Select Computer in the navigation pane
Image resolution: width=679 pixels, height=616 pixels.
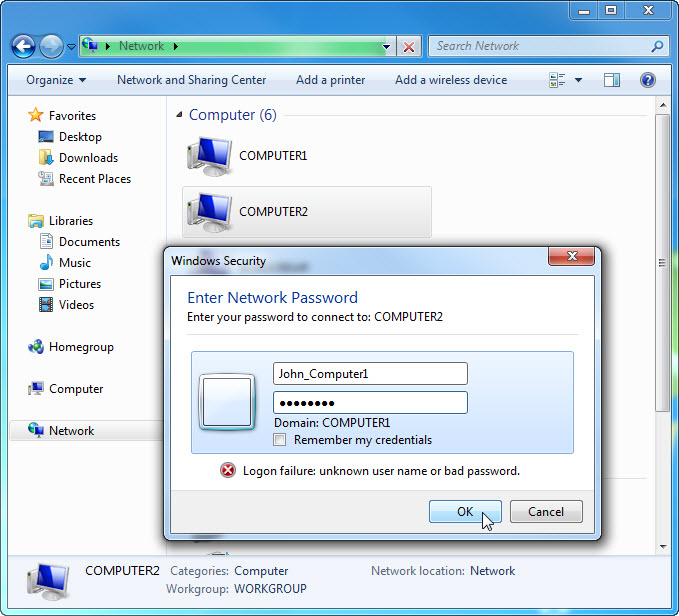point(76,389)
